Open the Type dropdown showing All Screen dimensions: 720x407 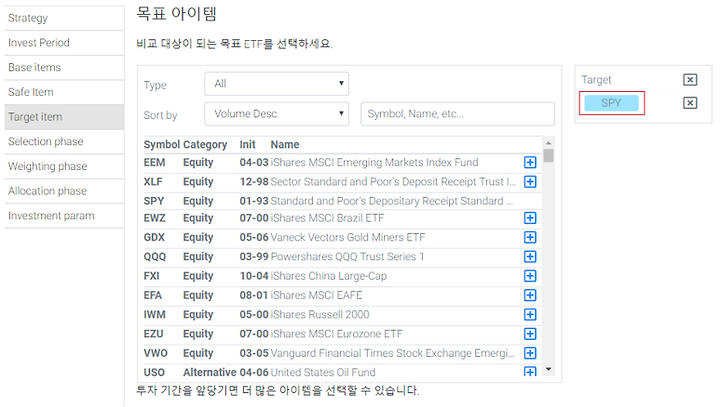point(276,84)
